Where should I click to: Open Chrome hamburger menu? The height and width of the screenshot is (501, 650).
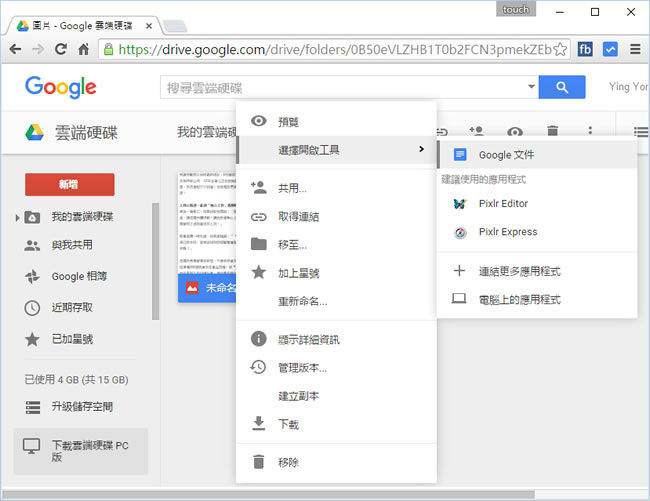(635, 49)
